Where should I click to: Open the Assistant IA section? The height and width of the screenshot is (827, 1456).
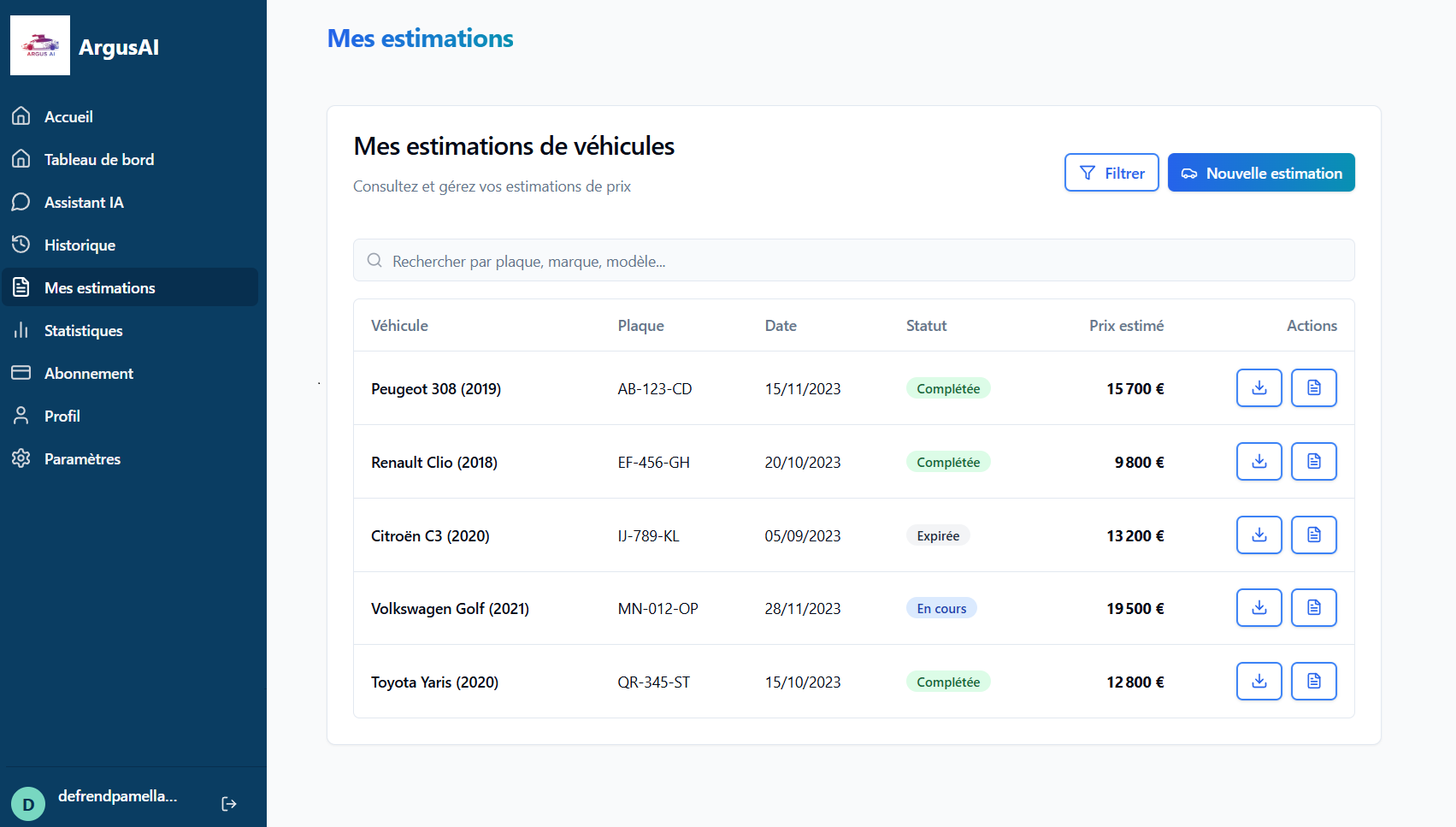(x=130, y=202)
